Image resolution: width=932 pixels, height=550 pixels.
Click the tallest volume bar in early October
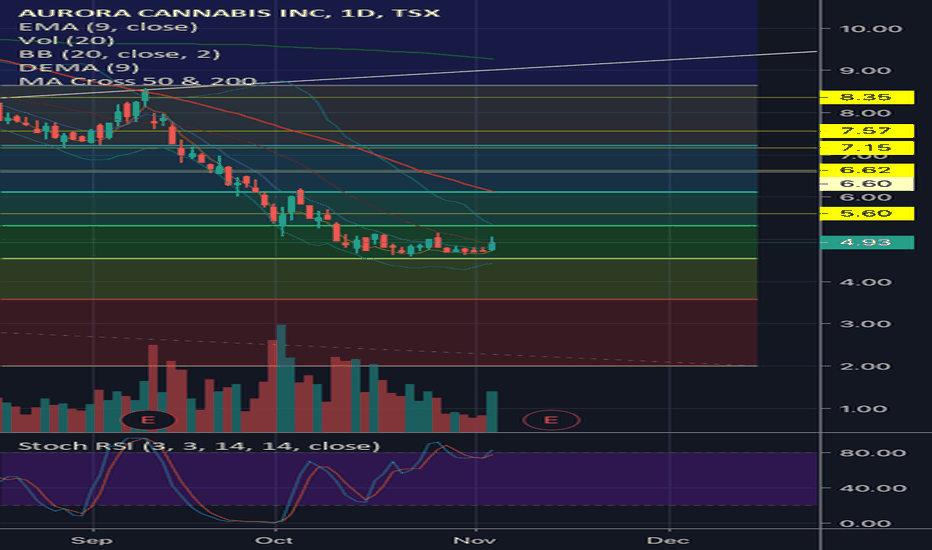pyautogui.click(x=281, y=378)
